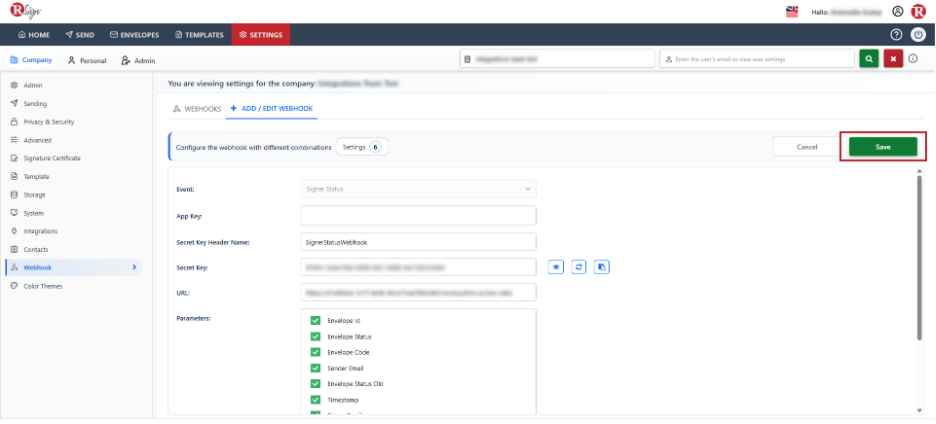
Task: Click the power logout icon
Action: tap(917, 35)
